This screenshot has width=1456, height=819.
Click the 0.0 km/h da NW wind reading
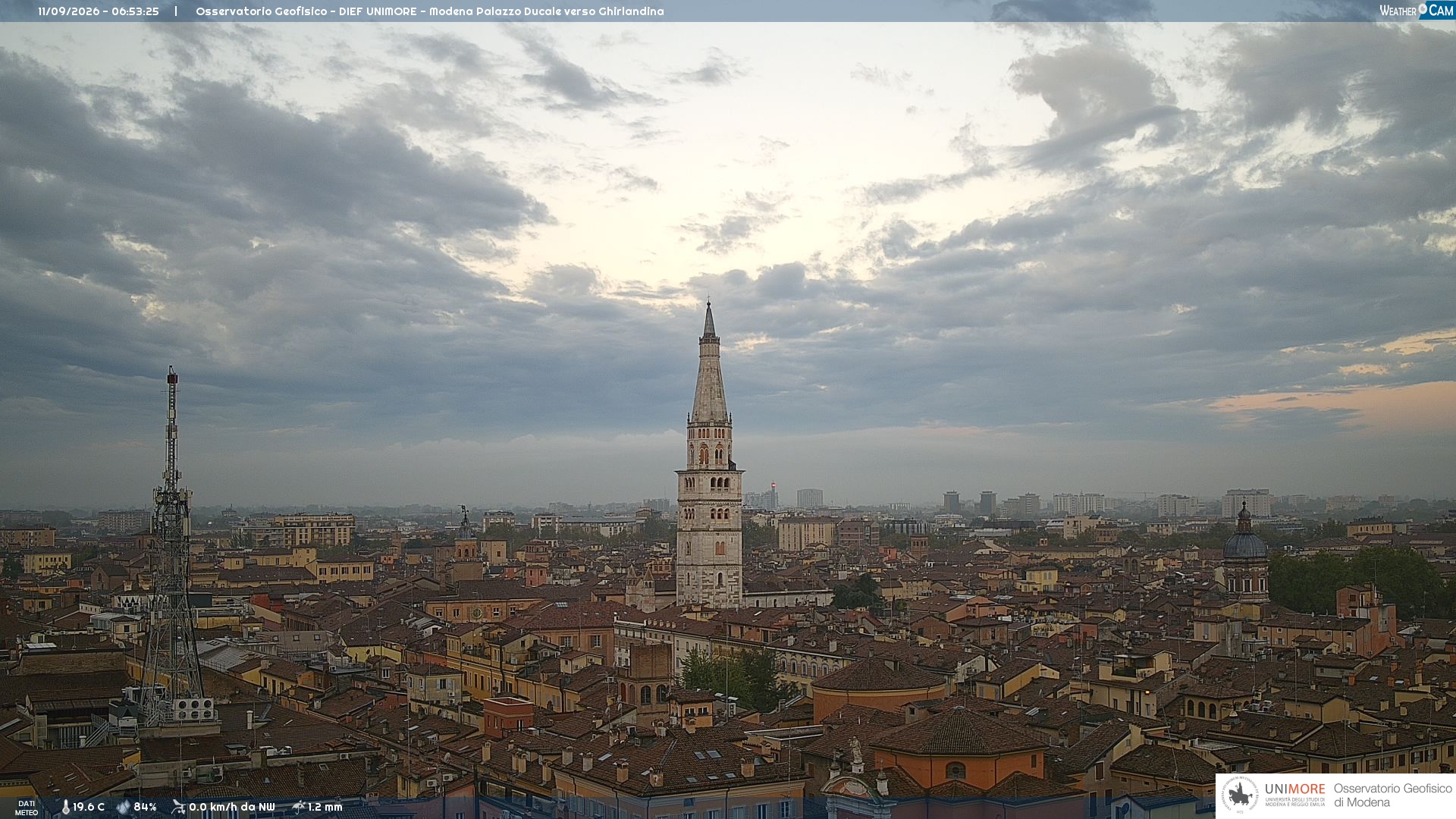(232, 807)
